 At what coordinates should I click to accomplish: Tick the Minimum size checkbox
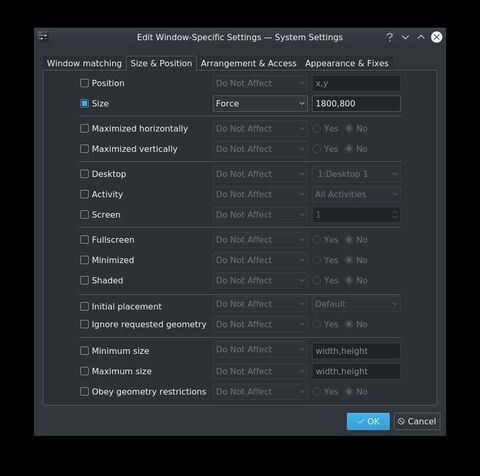84,351
